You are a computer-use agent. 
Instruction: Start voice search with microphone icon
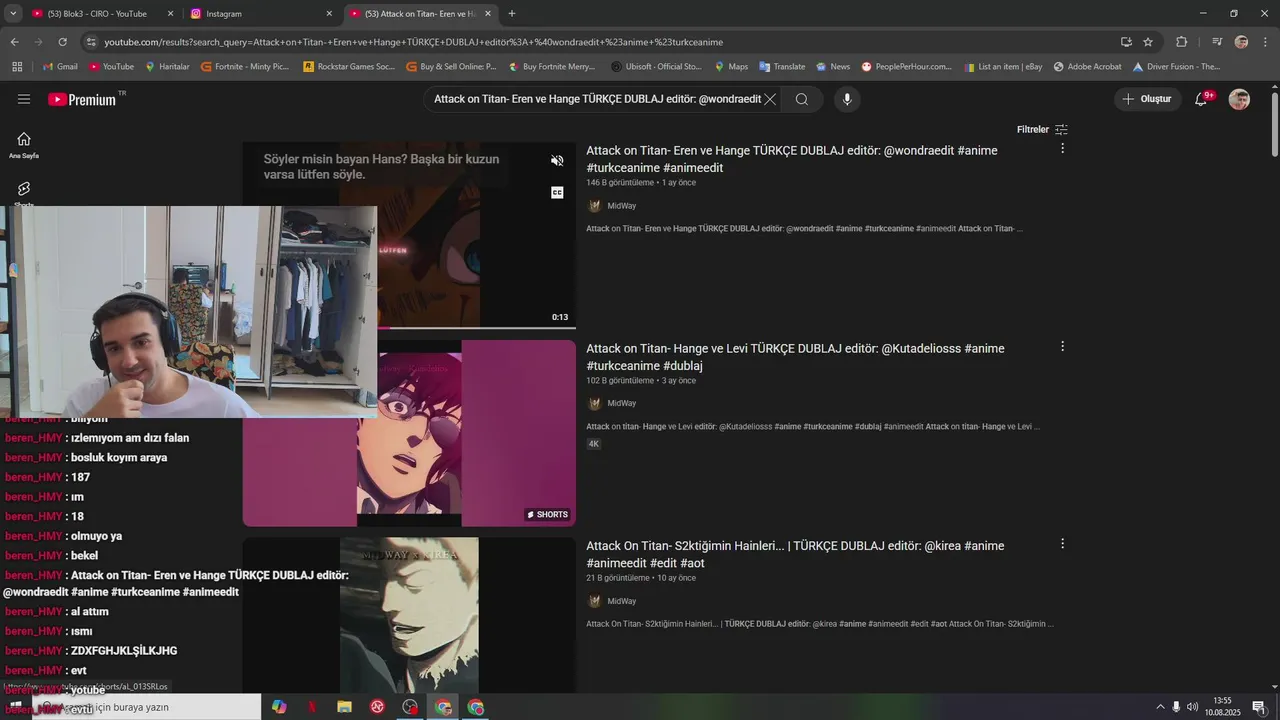click(x=847, y=99)
